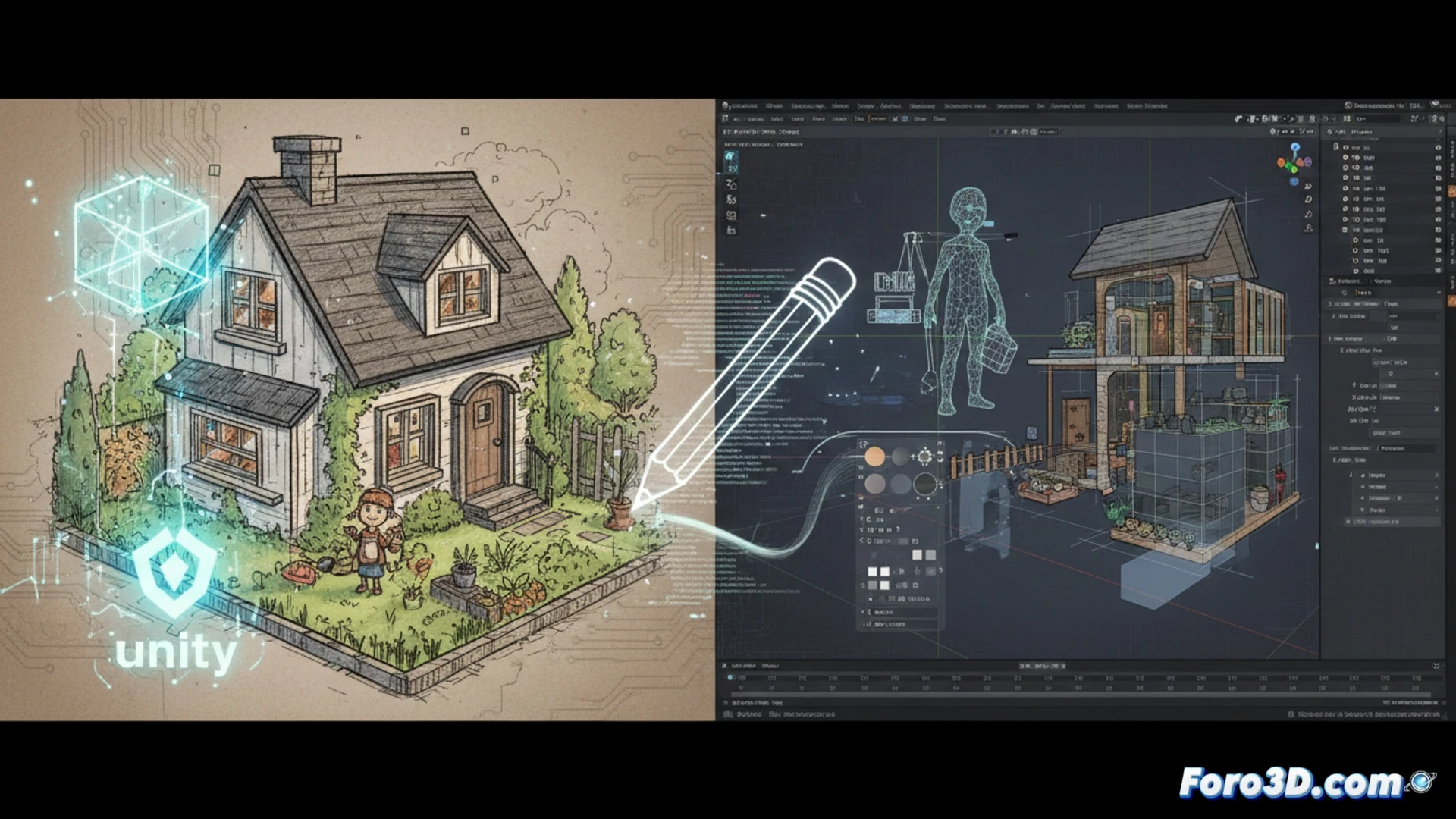Pick the orange circle swatch in floating palette
The height and width of the screenshot is (819, 1456).
(x=874, y=457)
